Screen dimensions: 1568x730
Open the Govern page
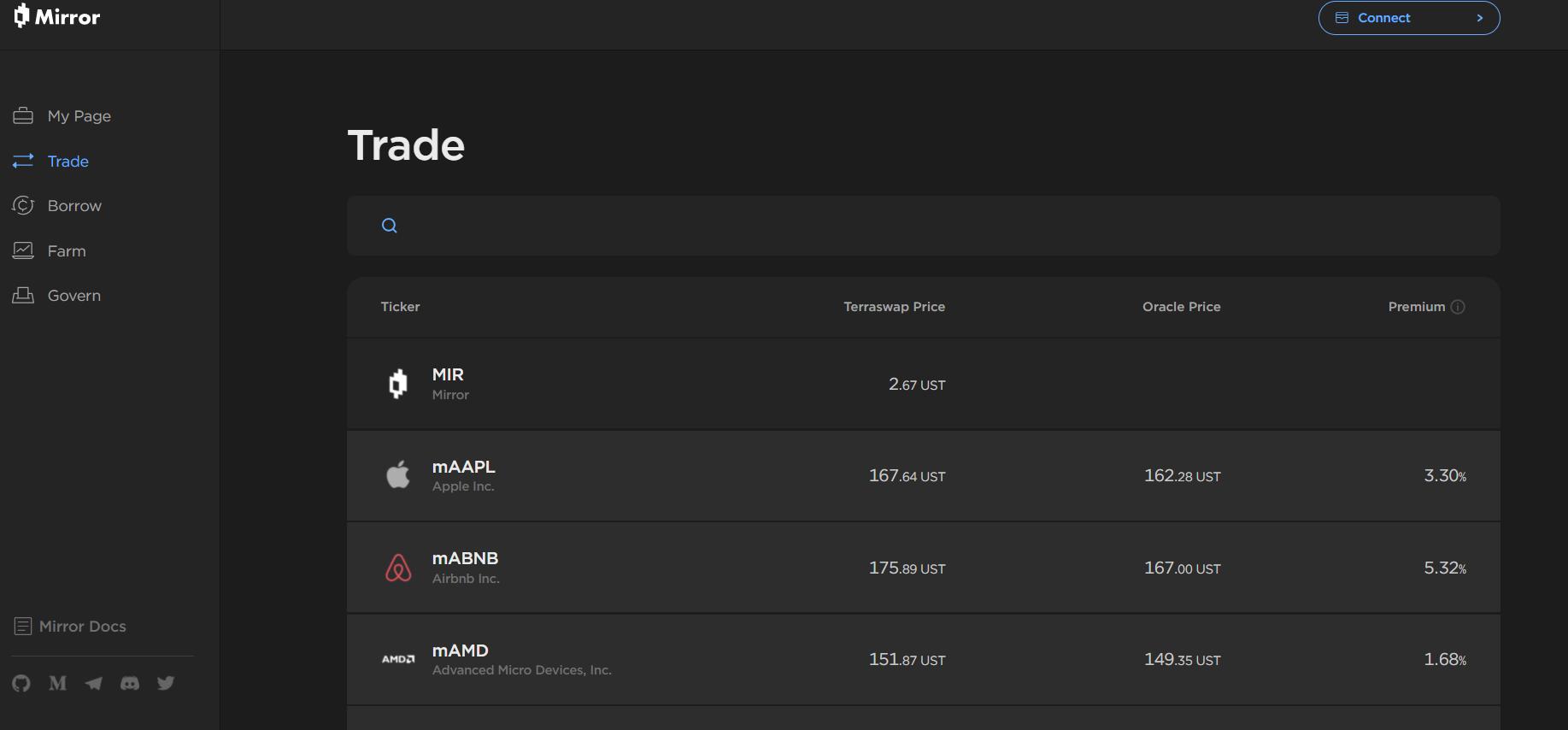pos(73,296)
